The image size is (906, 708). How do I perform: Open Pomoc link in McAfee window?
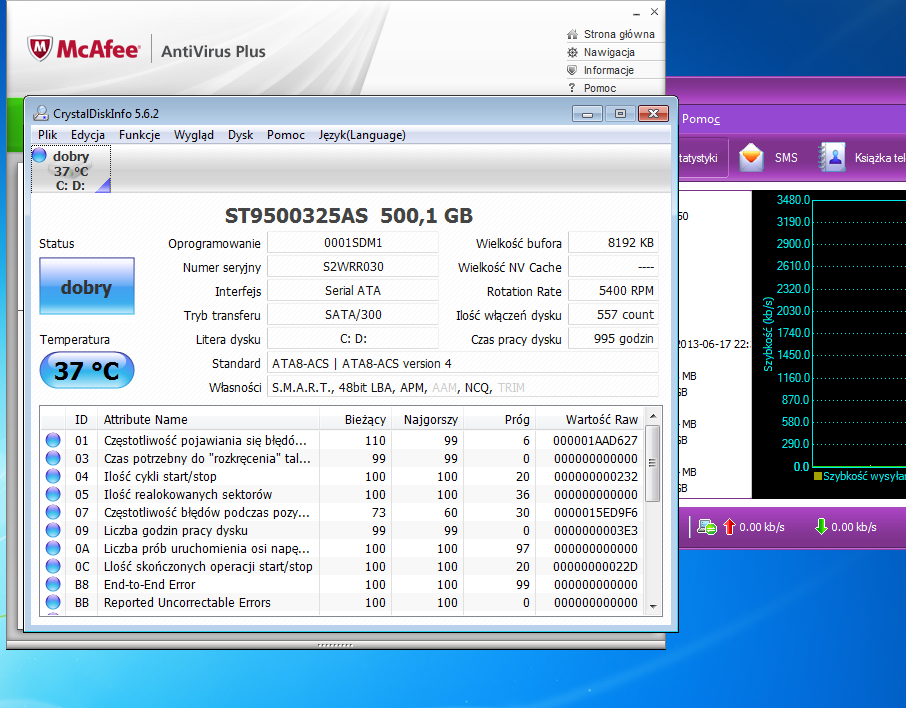click(x=600, y=88)
